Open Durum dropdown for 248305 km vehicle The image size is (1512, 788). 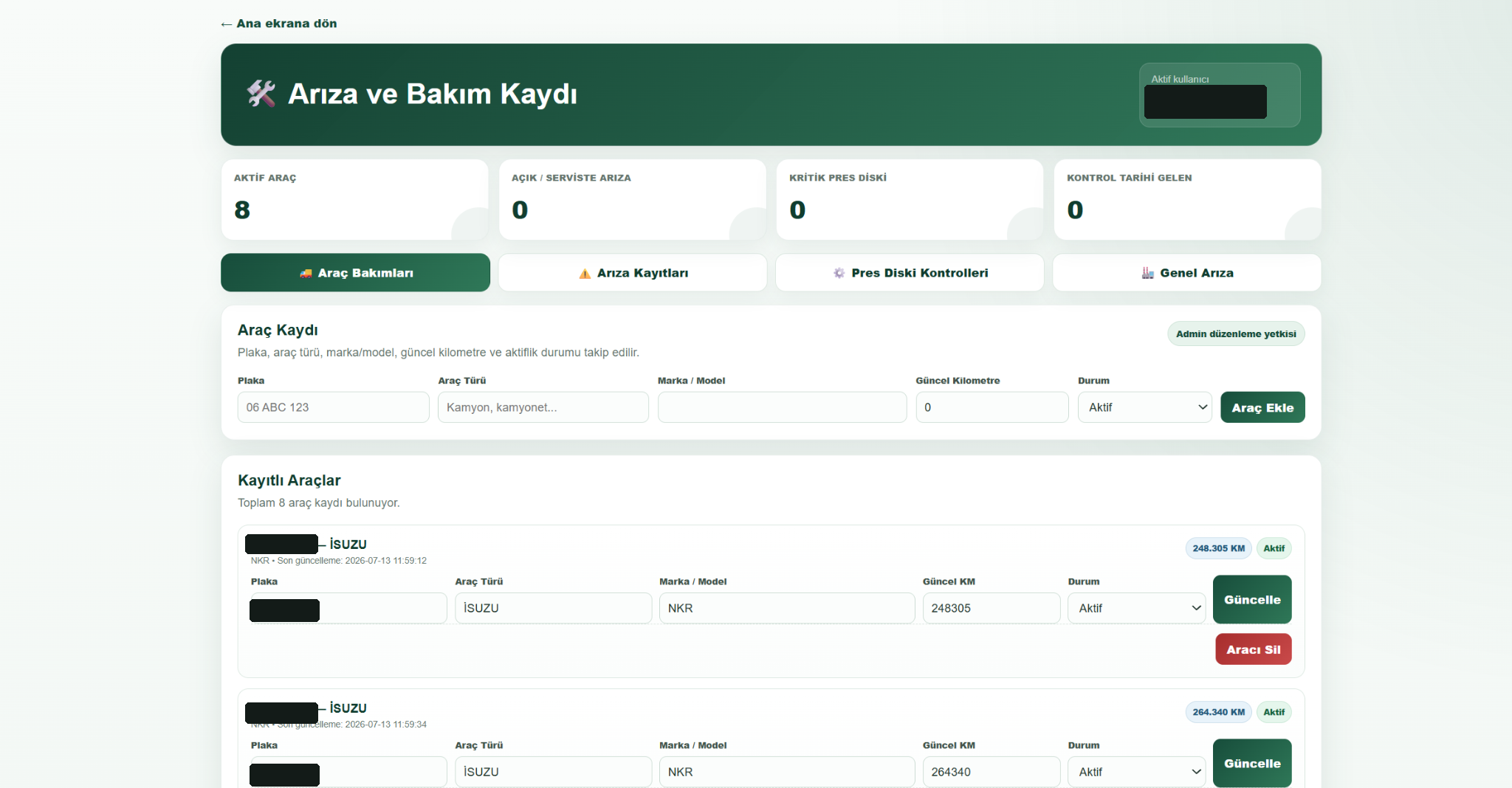tap(1137, 608)
